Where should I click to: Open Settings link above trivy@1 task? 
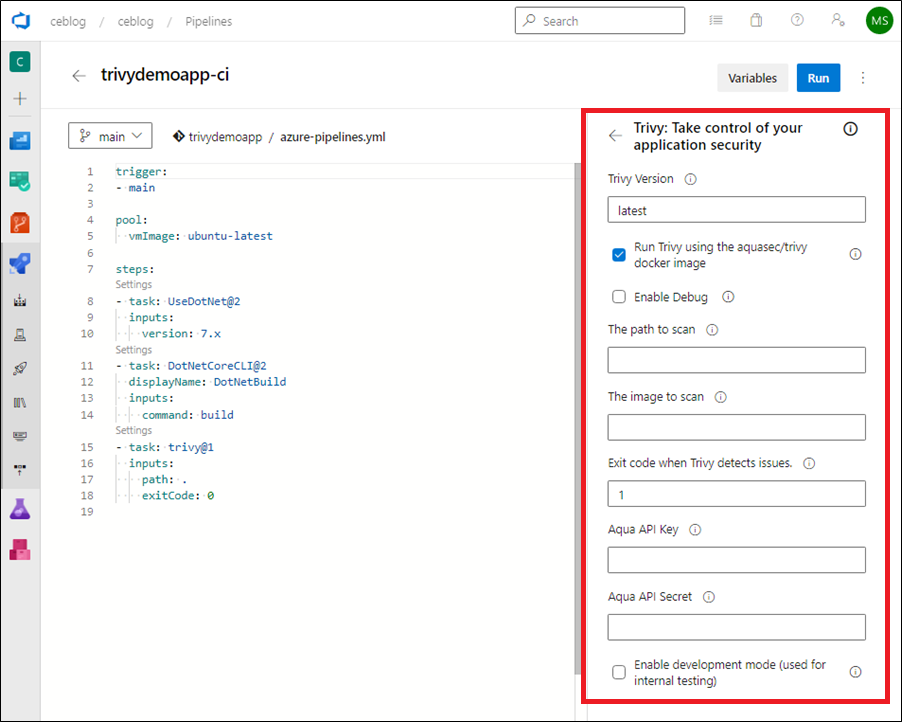[133, 430]
